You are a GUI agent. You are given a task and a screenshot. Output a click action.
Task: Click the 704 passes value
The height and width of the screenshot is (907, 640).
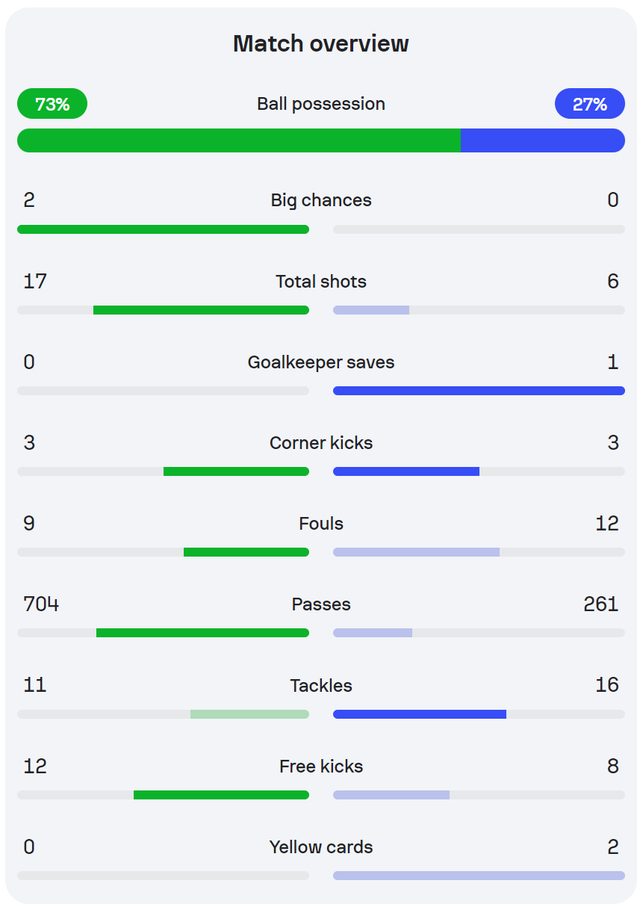(41, 604)
